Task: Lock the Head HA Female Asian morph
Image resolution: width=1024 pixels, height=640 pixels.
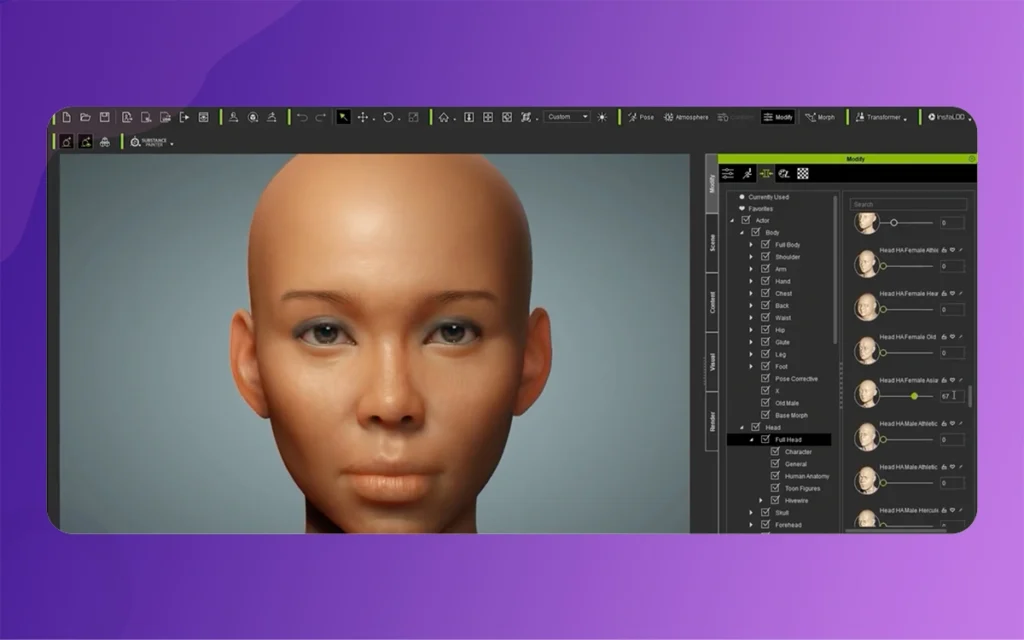Action: [944, 380]
